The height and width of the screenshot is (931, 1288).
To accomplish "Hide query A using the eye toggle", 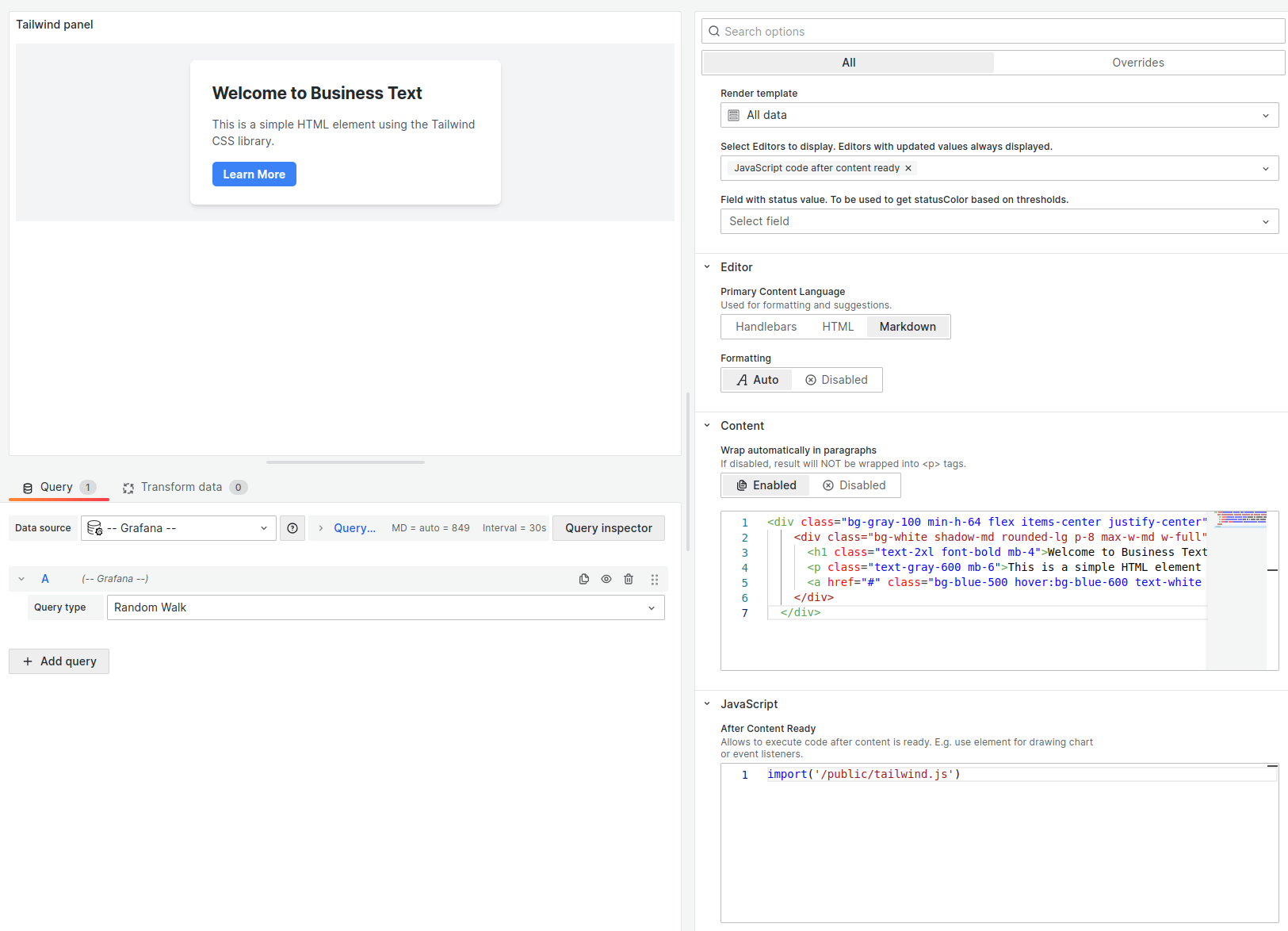I will [x=606, y=579].
